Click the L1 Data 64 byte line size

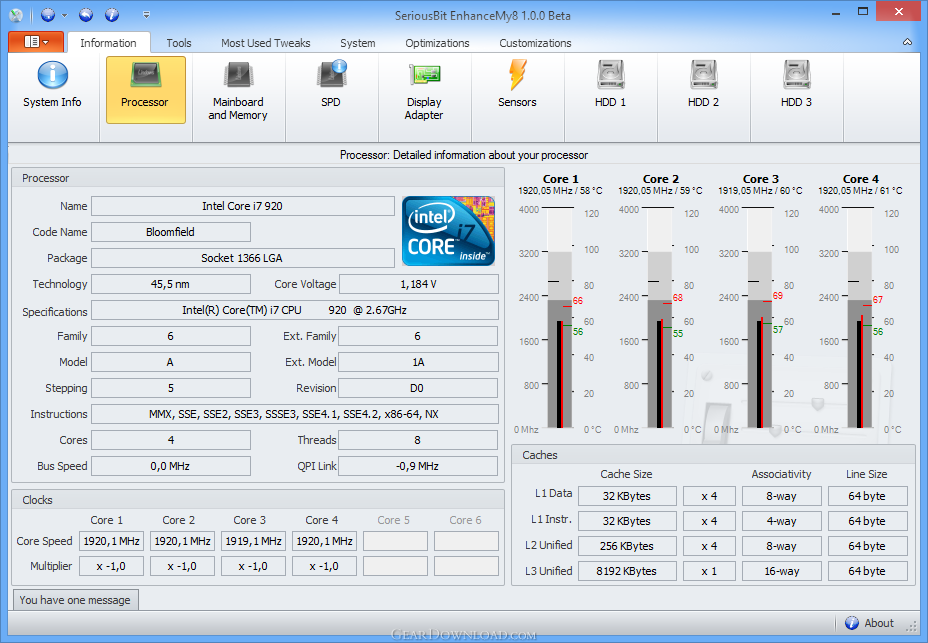(x=867, y=496)
